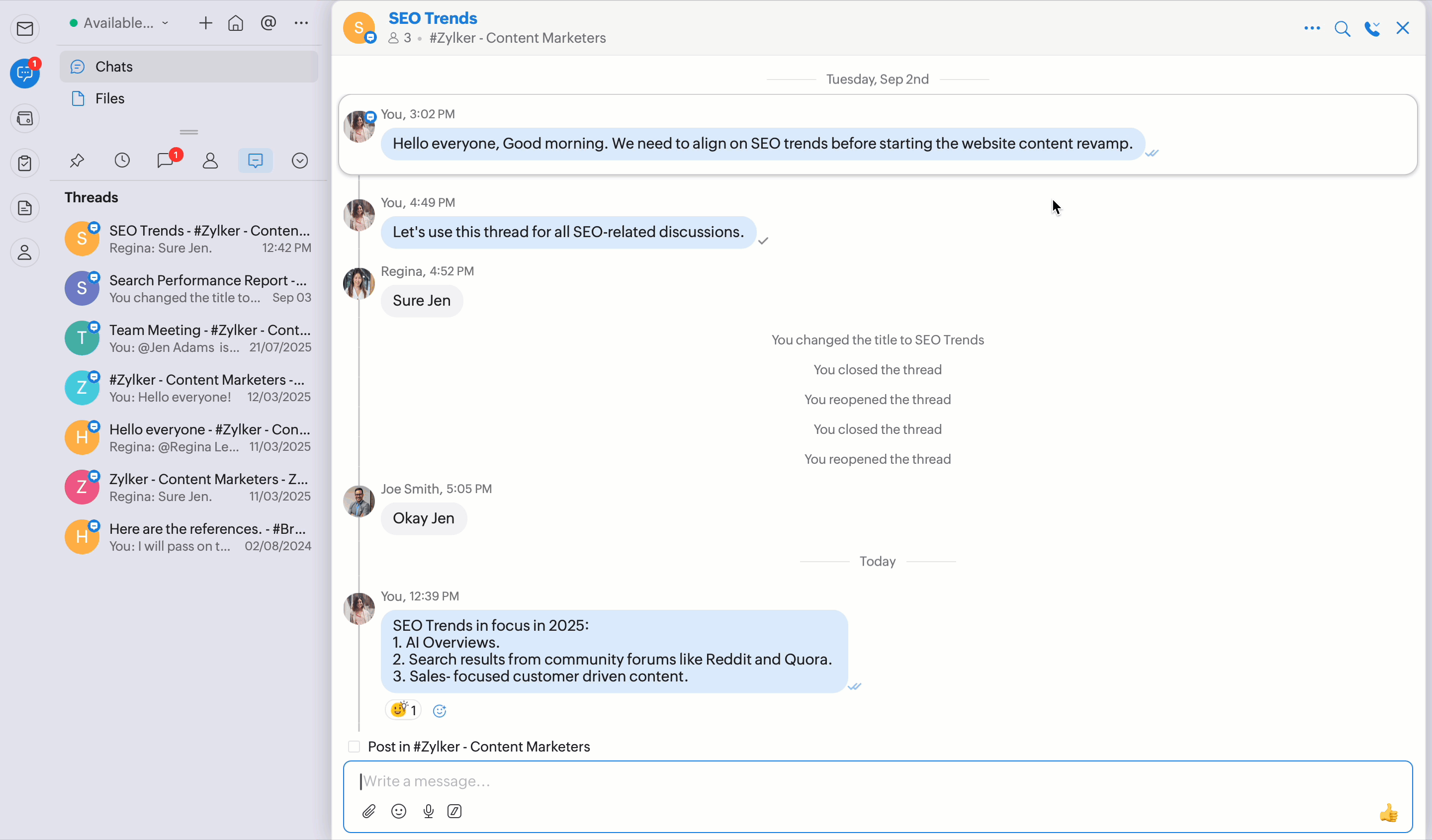
Task: Open the emoji picker in composer
Action: click(399, 811)
